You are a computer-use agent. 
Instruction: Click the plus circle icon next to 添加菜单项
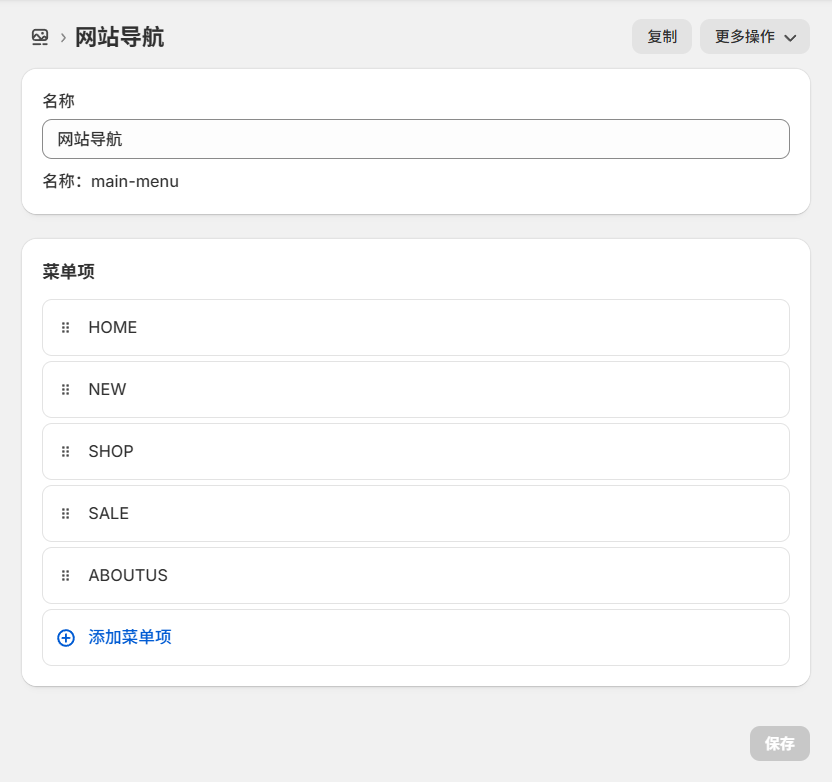pos(65,637)
